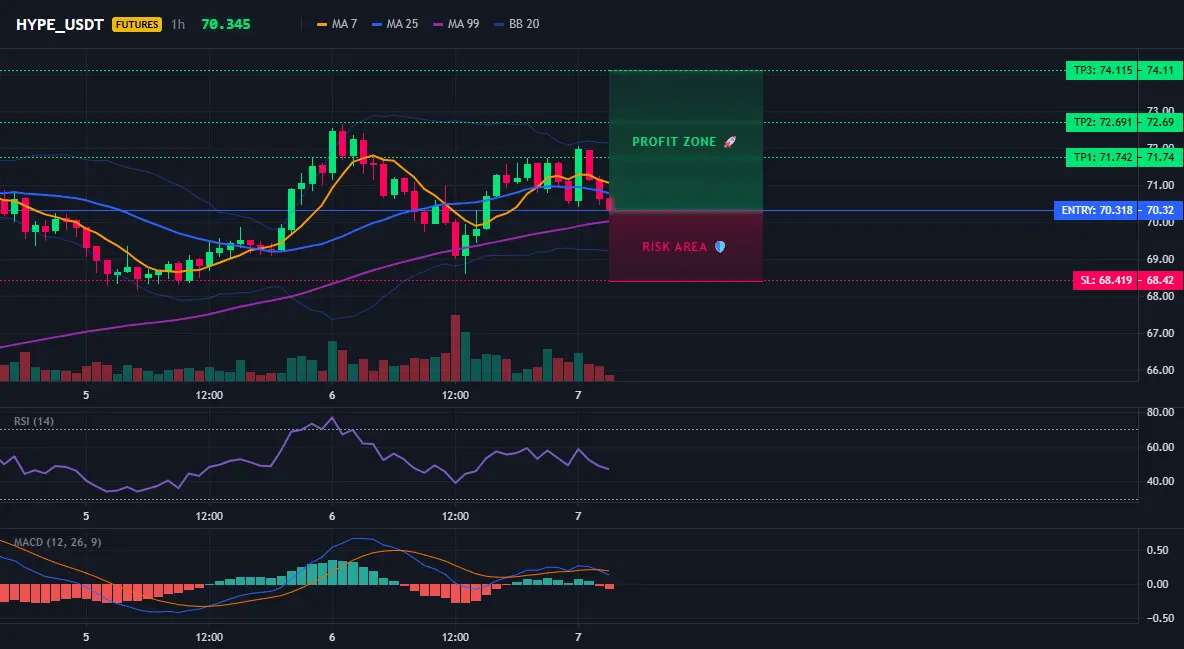The width and height of the screenshot is (1184, 649).
Task: Click the PROFIT ZONE text
Action: coord(674,141)
